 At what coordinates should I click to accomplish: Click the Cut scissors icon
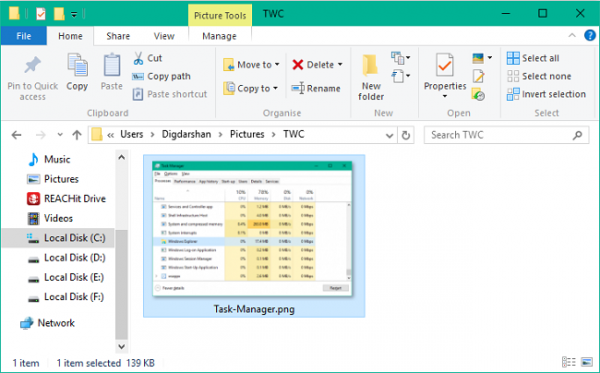[x=138, y=58]
